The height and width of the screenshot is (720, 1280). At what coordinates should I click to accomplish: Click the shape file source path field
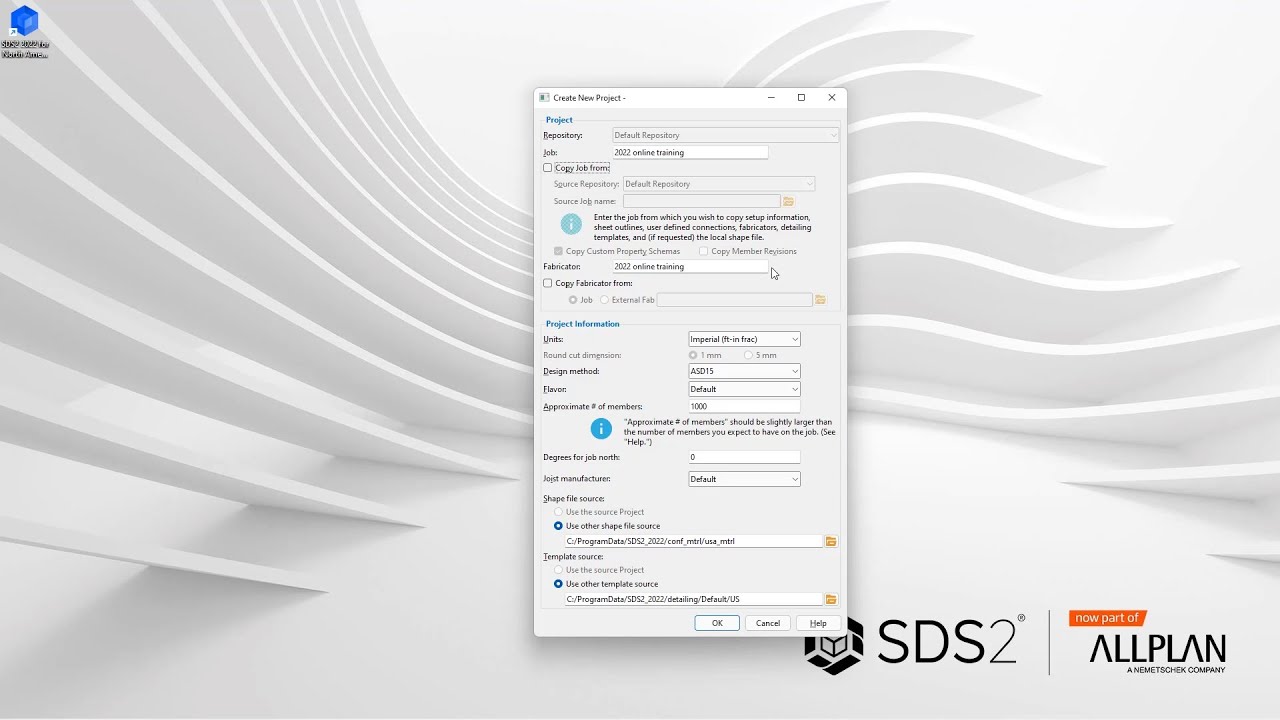pos(693,541)
